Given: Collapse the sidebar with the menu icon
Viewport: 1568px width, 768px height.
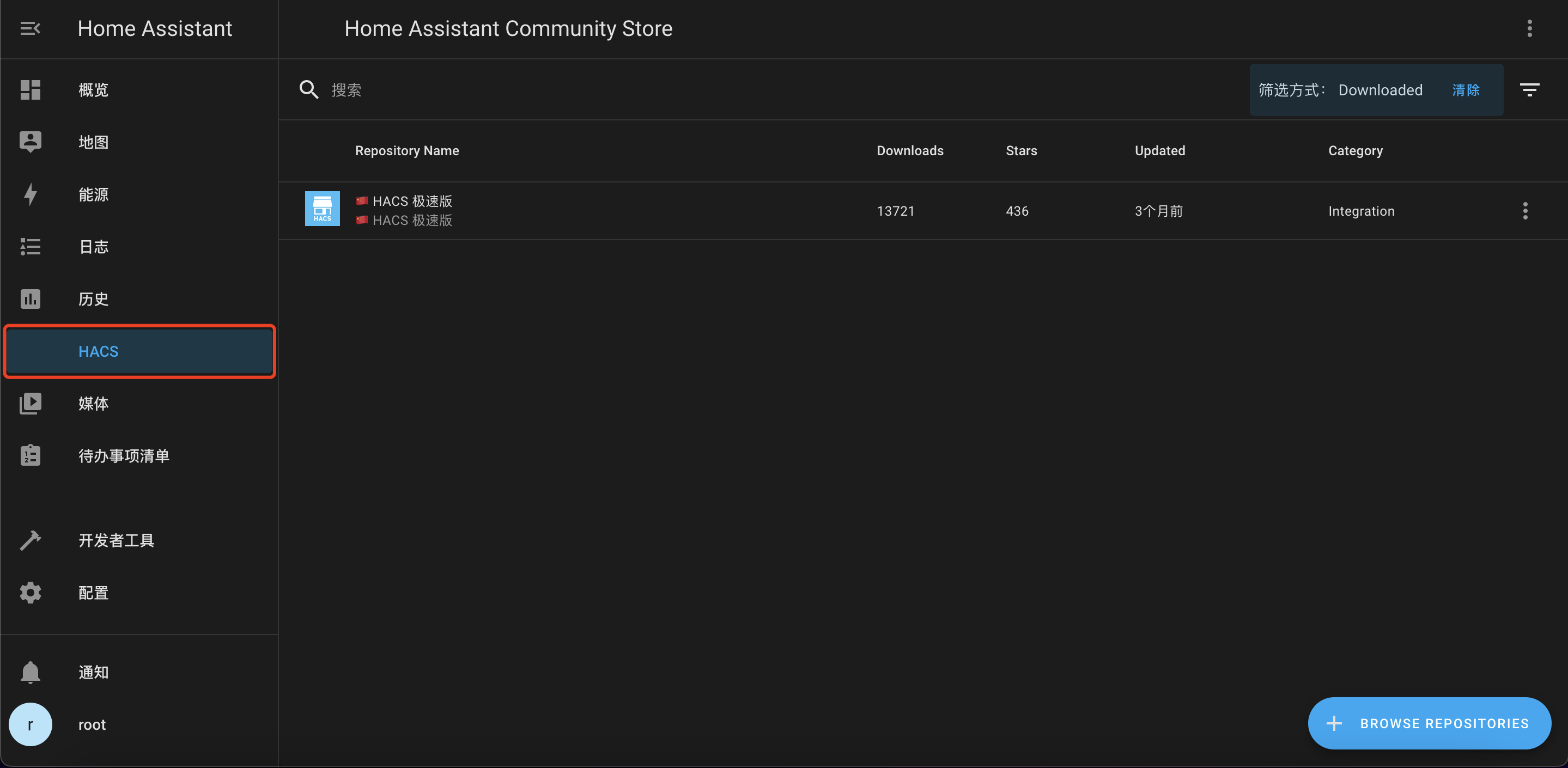Looking at the screenshot, I should click(30, 29).
